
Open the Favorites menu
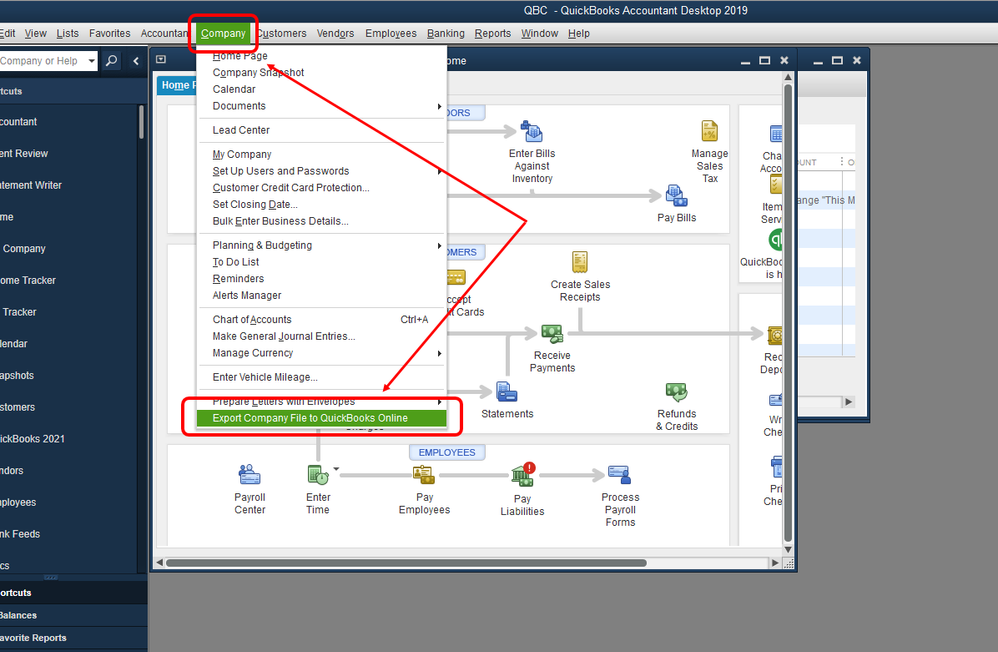point(109,33)
